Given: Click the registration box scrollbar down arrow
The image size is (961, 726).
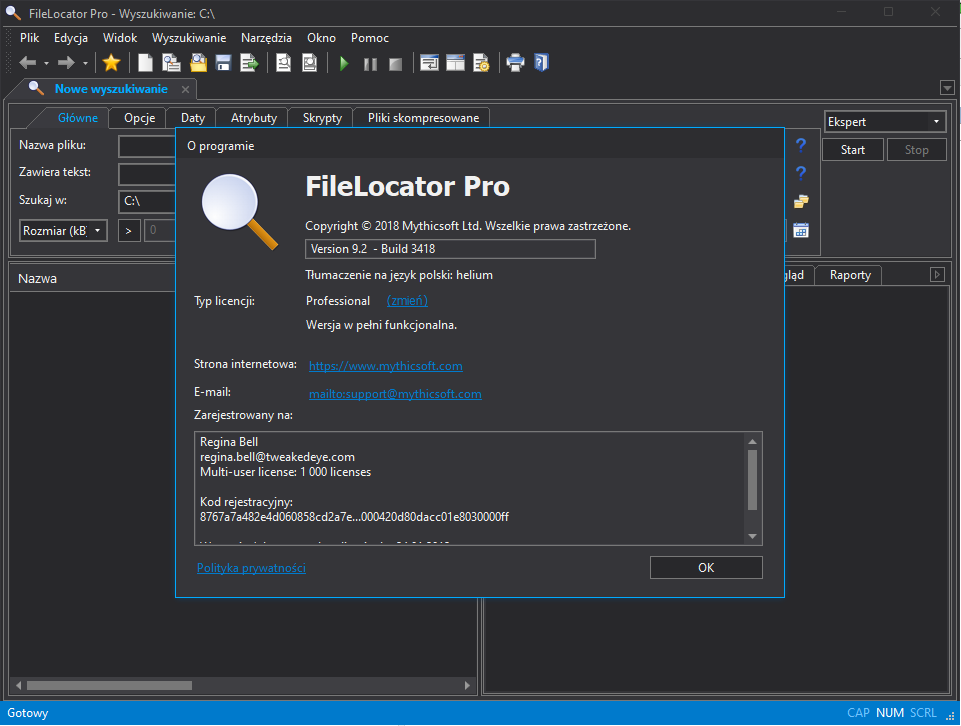Looking at the screenshot, I should (x=753, y=536).
